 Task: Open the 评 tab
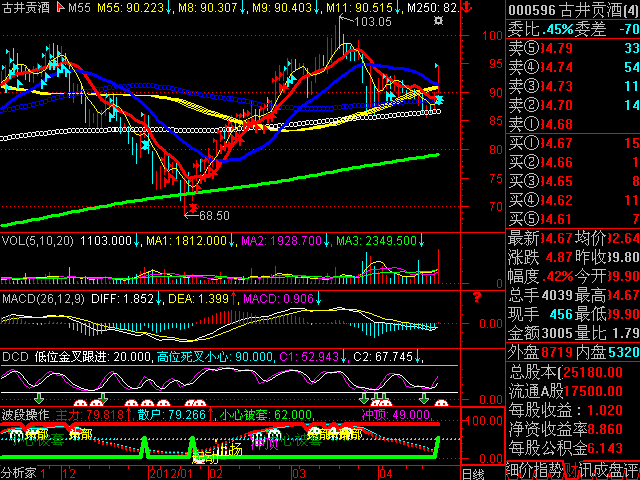pyautogui.click(x=629, y=469)
